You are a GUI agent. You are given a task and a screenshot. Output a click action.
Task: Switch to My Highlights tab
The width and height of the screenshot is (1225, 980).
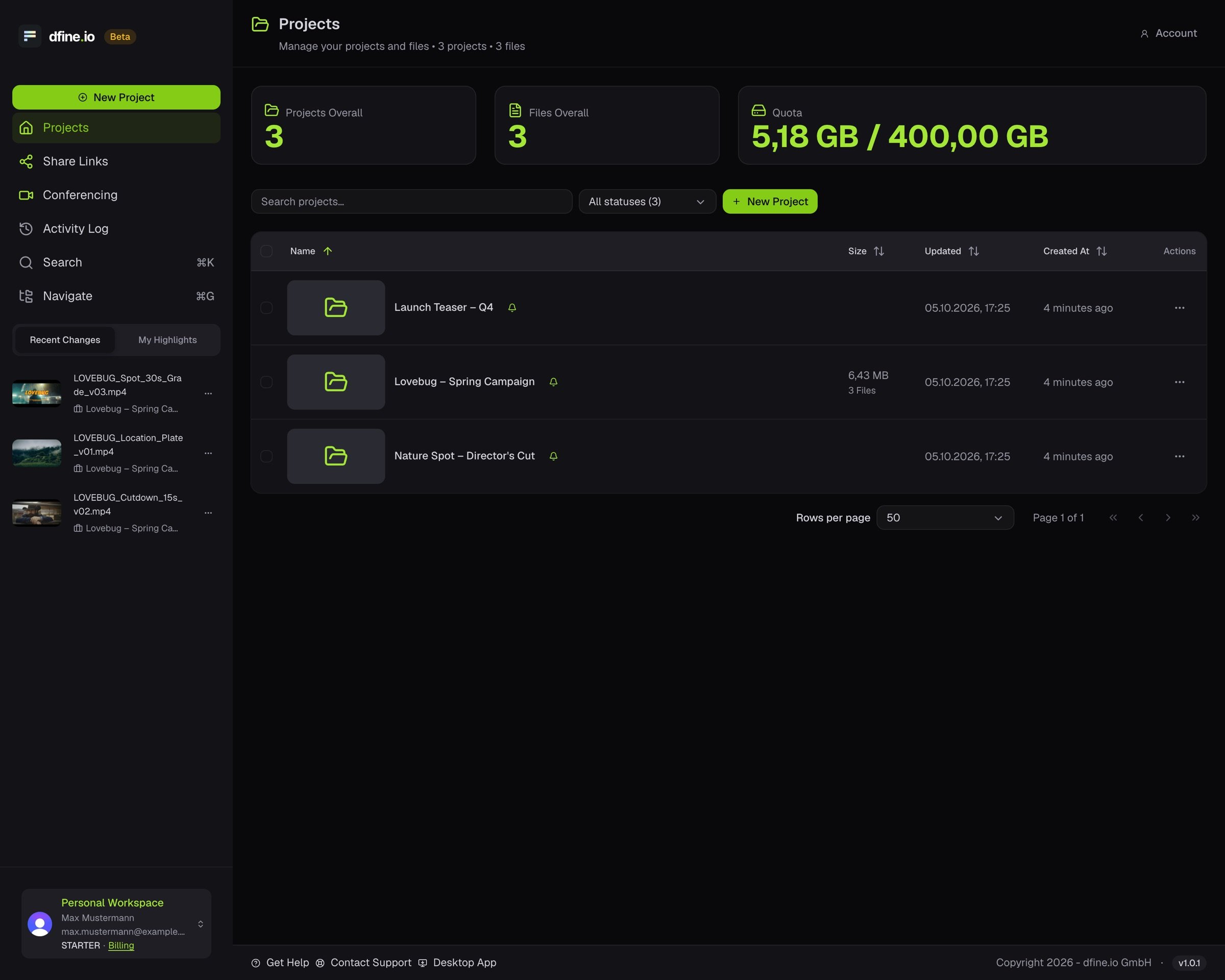click(167, 340)
